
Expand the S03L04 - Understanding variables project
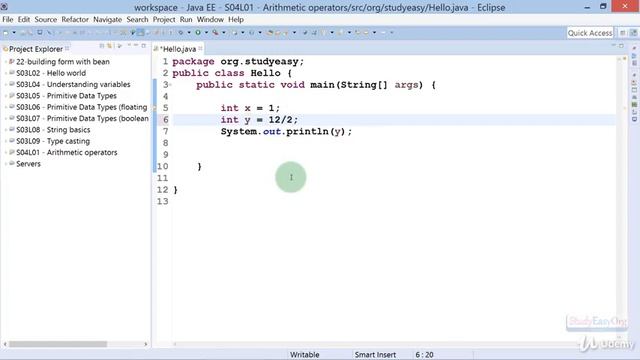click(x=5, y=84)
